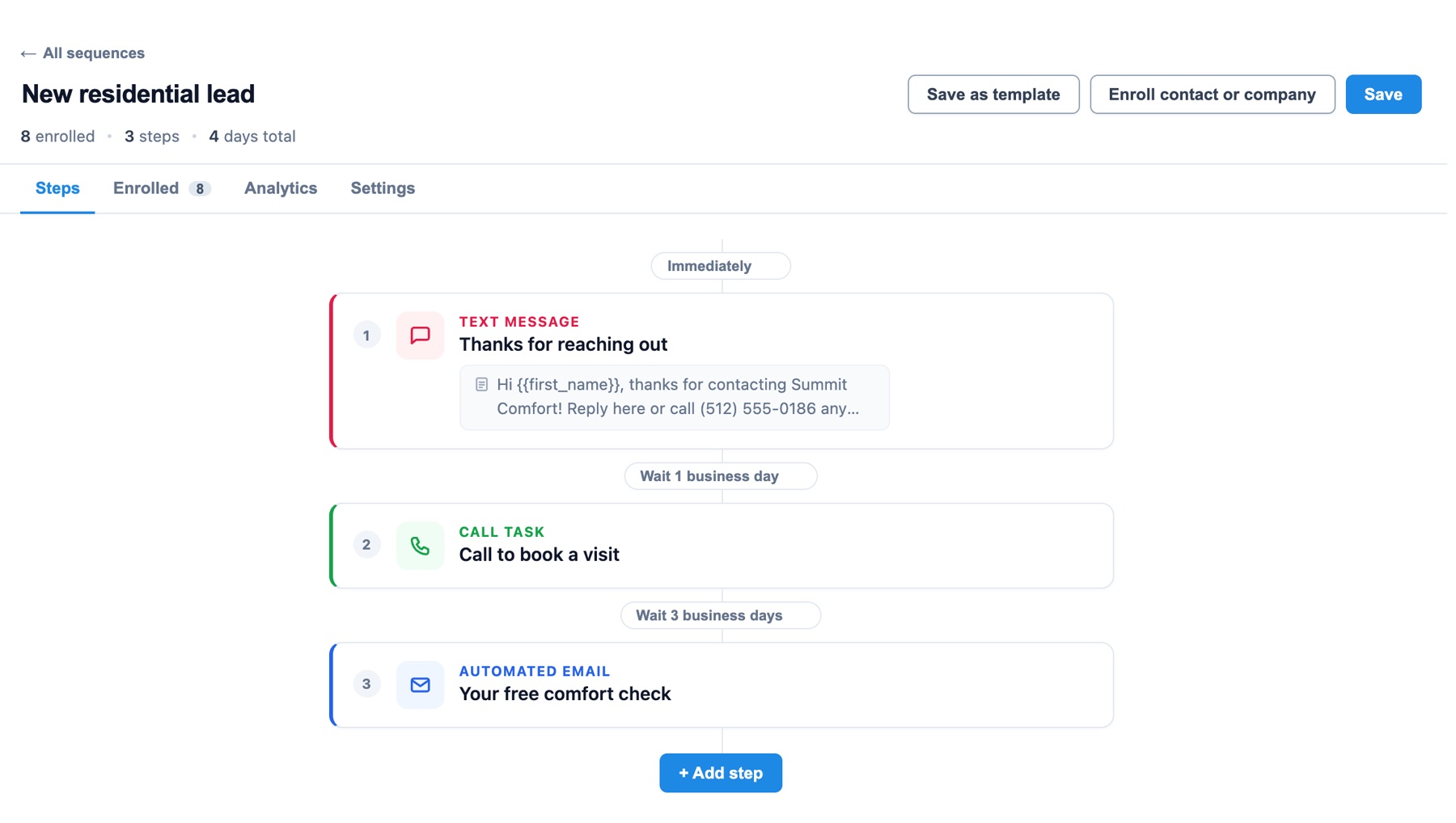The image size is (1456, 823).
Task: Switch to the Steps tab
Action: pyautogui.click(x=57, y=188)
